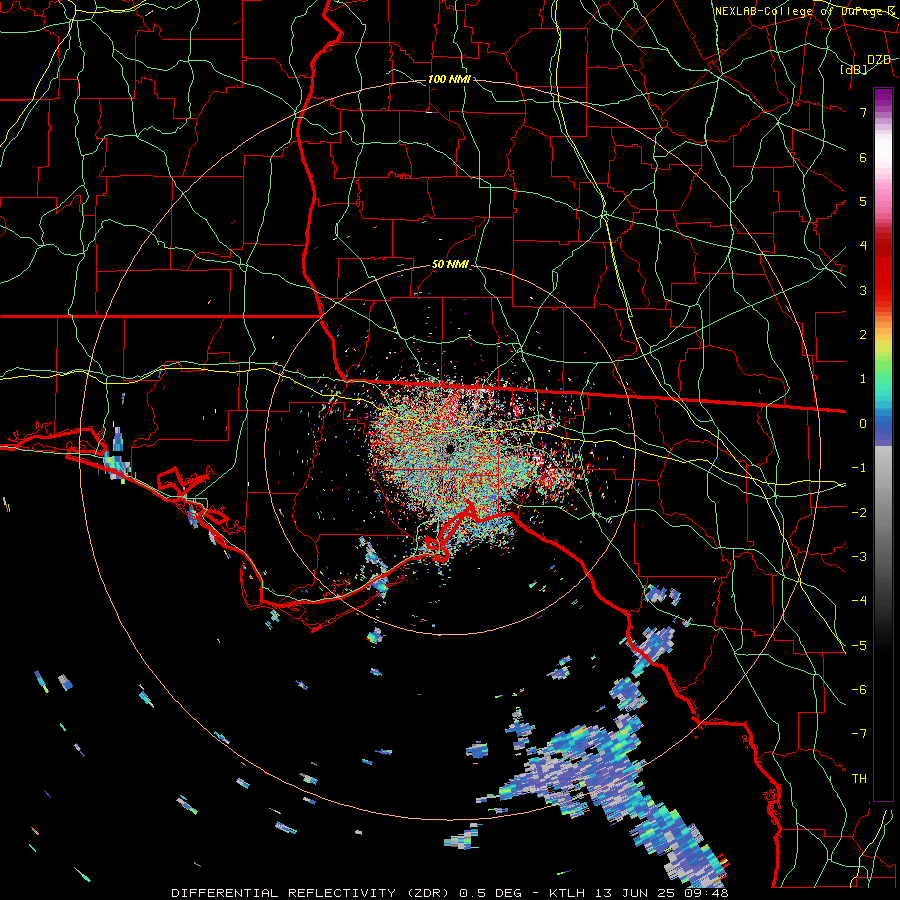900x900 pixels.
Task: Click the "[dB]" unit label above the scale
Action: pos(854,70)
